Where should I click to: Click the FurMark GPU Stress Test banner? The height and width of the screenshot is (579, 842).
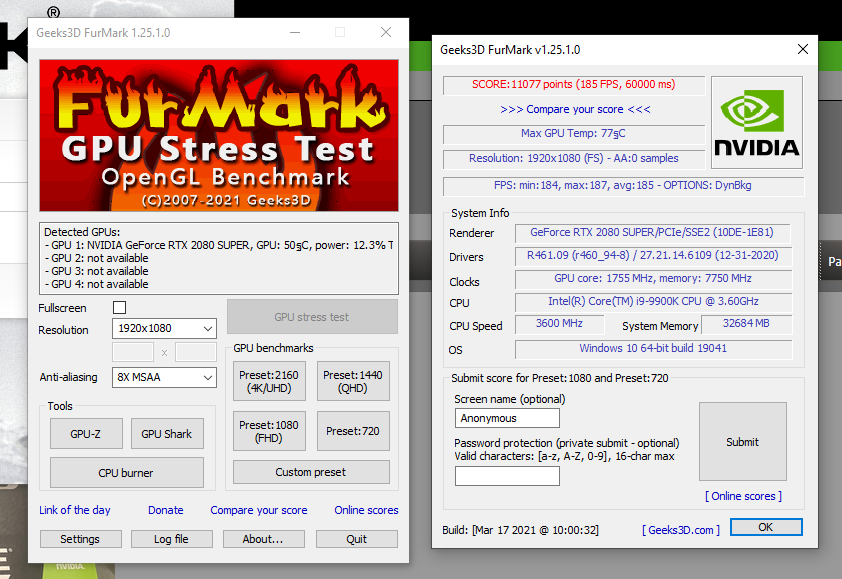click(219, 135)
